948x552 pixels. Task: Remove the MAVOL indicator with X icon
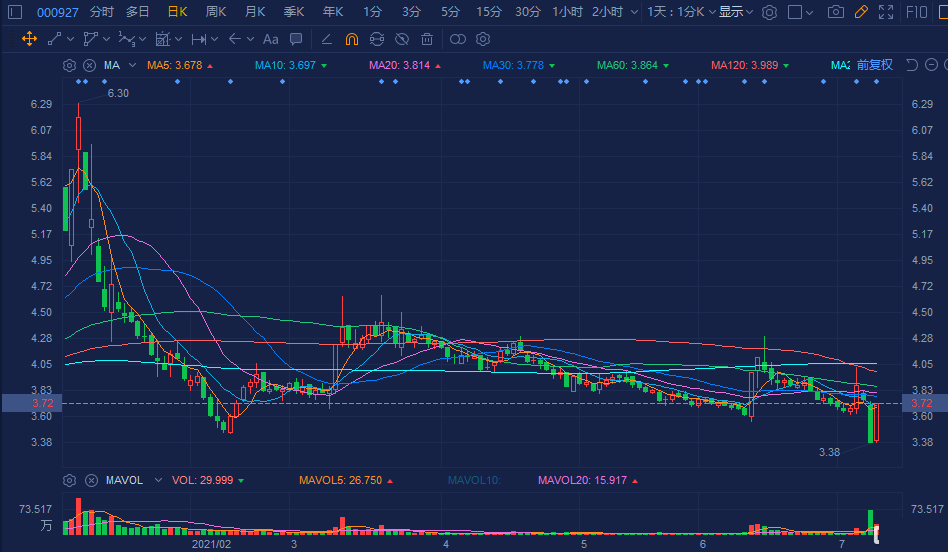89,480
